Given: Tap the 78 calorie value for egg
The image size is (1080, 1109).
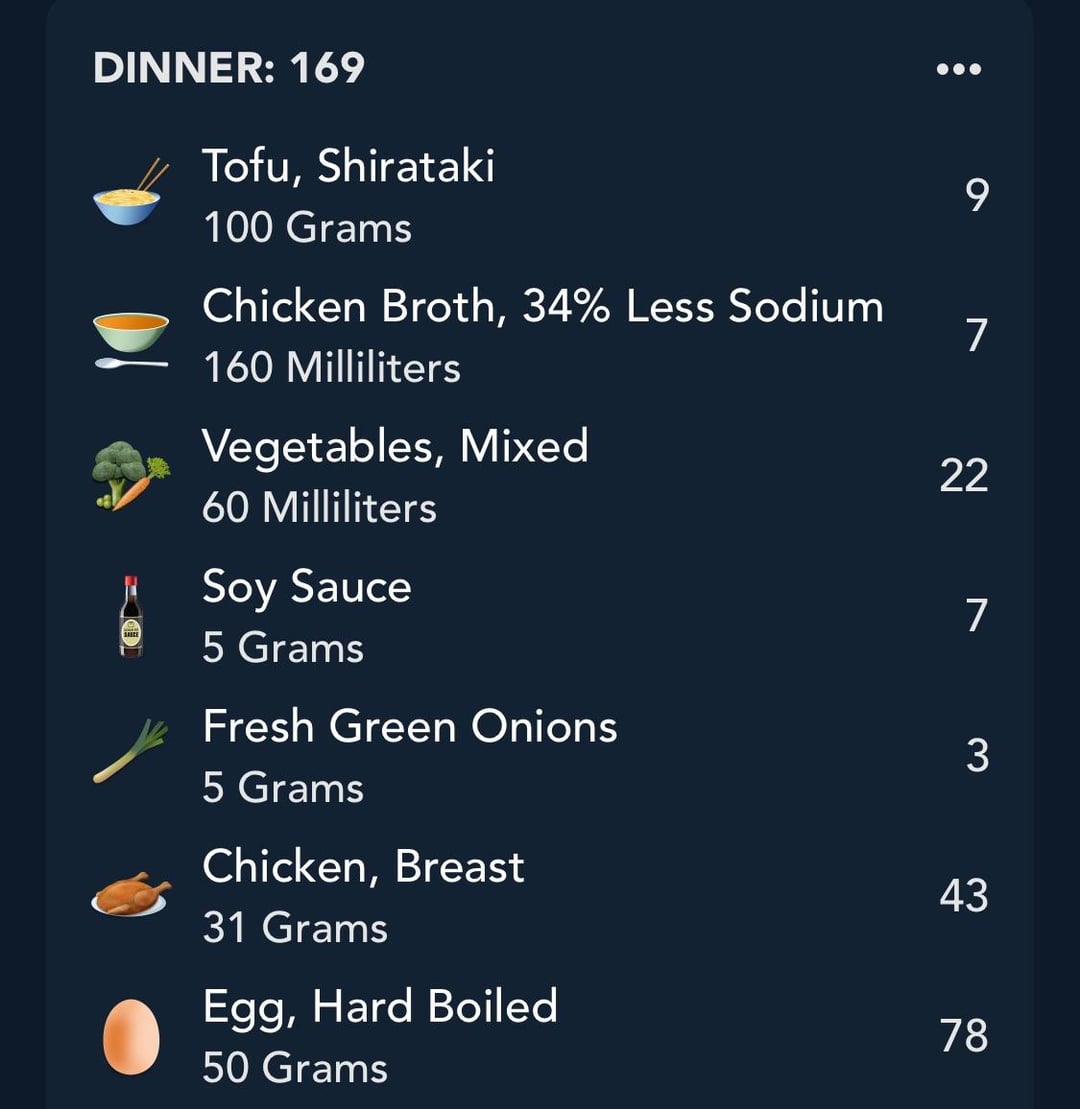Looking at the screenshot, I should pos(963,1035).
